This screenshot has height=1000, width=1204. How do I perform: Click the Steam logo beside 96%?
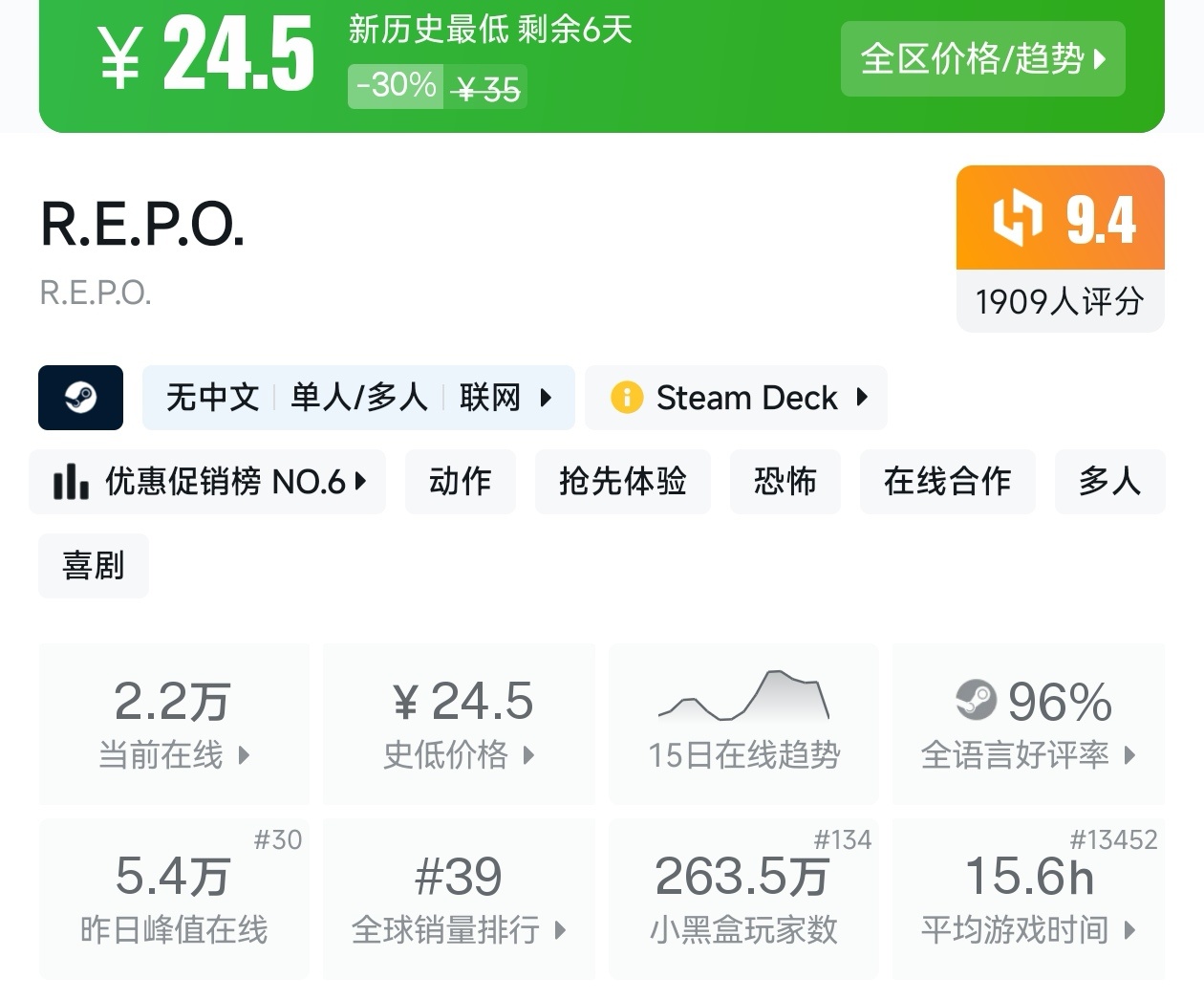pos(976,700)
